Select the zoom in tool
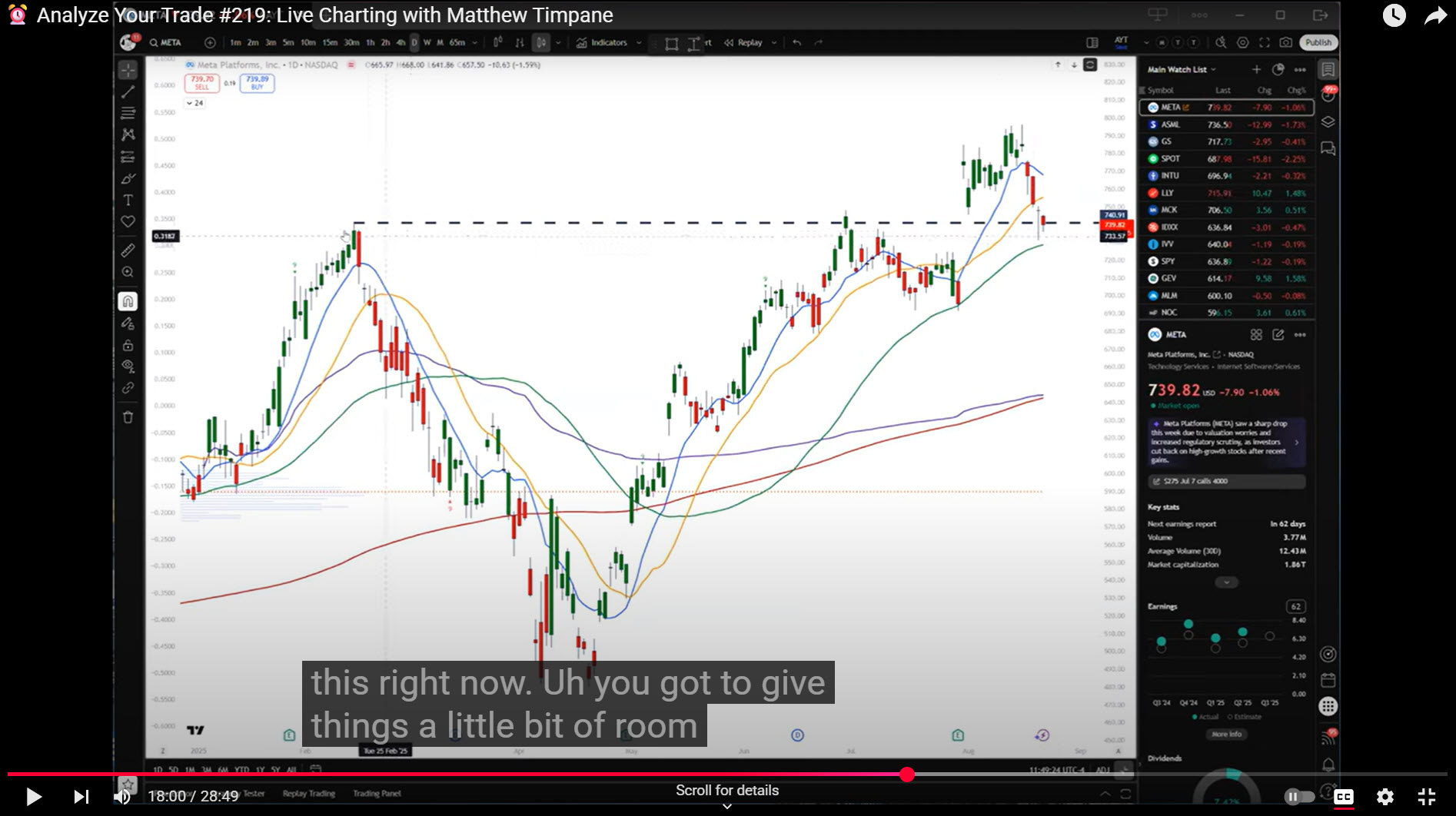This screenshot has height=816, width=1456. pyautogui.click(x=128, y=272)
